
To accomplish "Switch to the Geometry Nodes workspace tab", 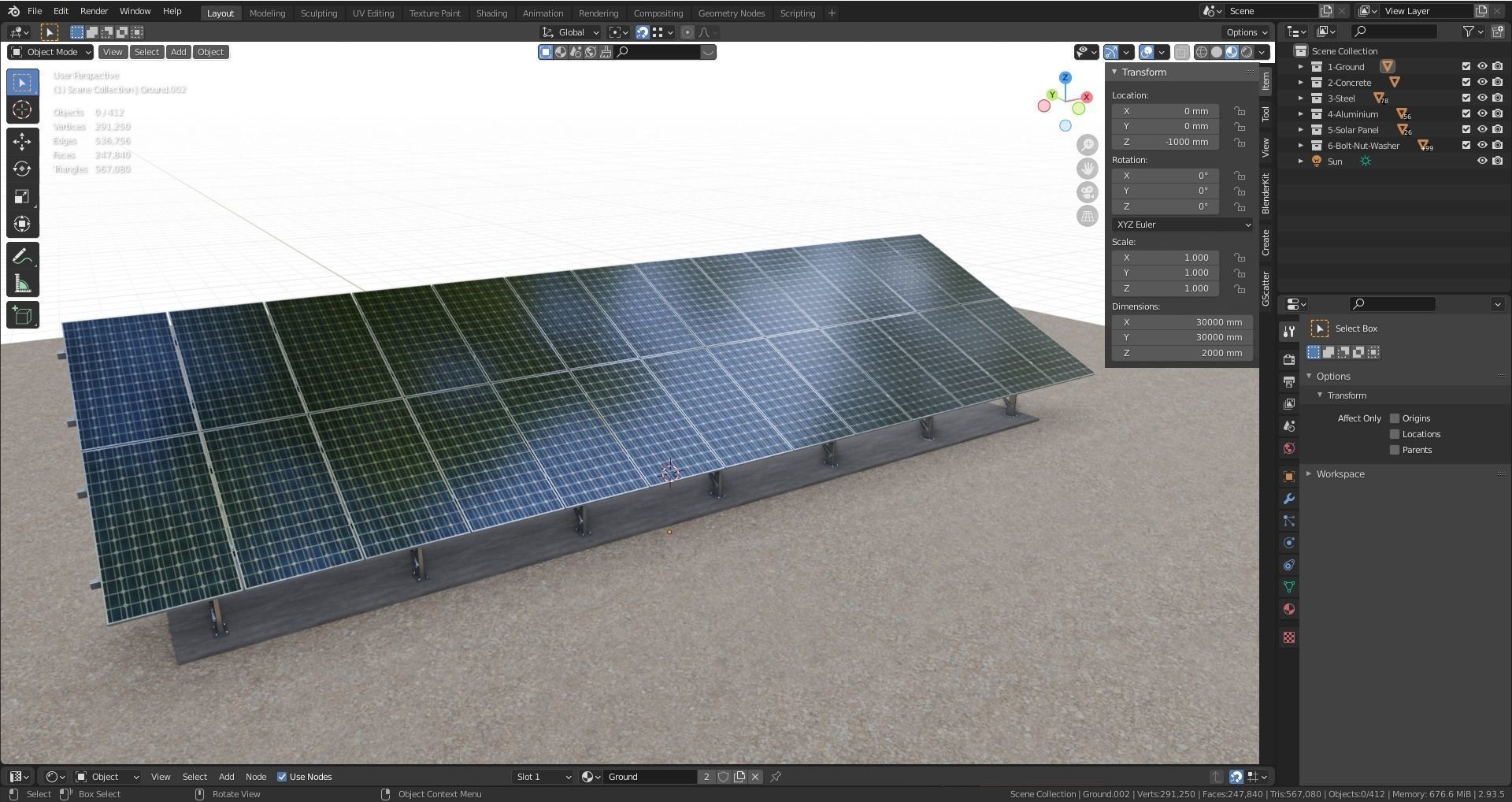I will click(731, 13).
